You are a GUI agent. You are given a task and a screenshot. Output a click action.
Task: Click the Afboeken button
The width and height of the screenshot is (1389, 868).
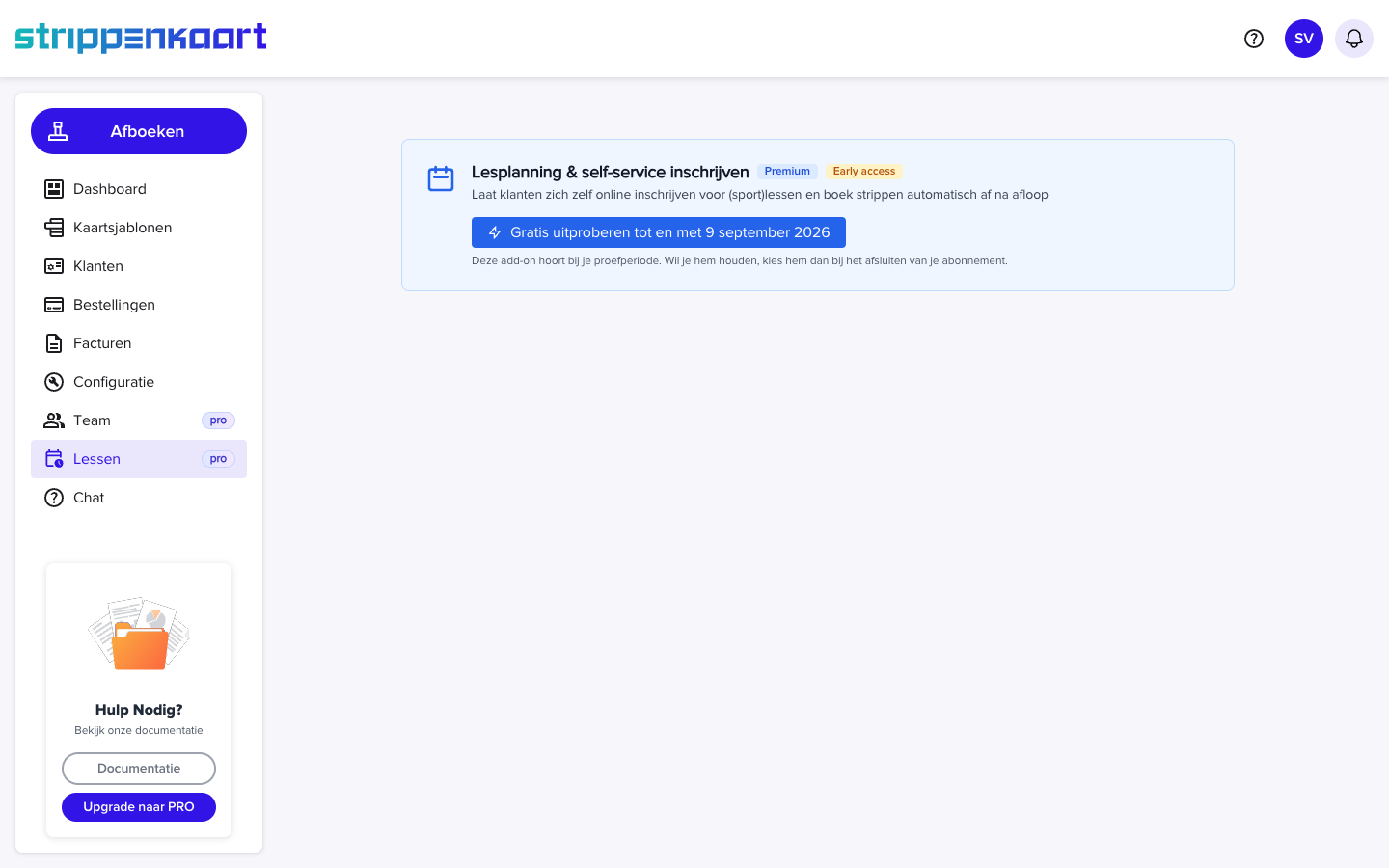(139, 131)
